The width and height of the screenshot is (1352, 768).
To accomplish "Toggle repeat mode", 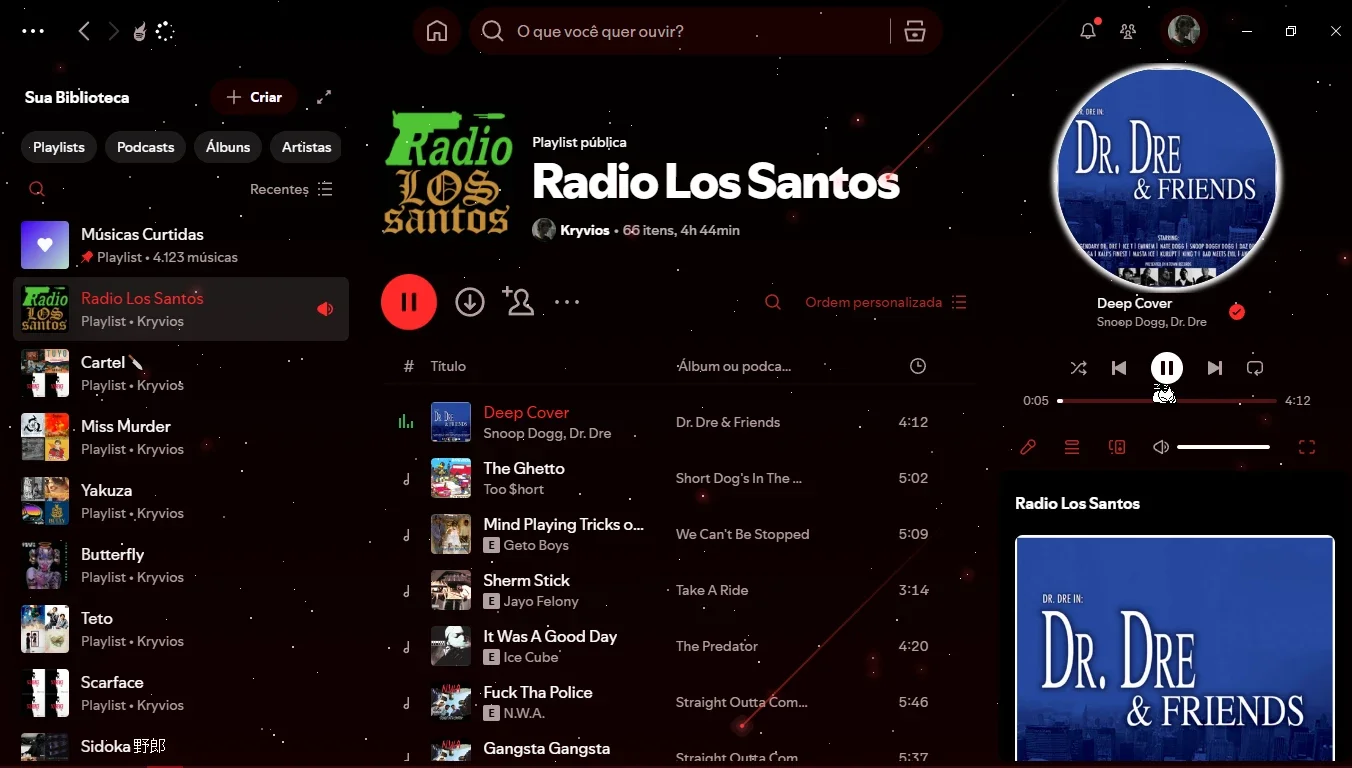I will (1255, 368).
